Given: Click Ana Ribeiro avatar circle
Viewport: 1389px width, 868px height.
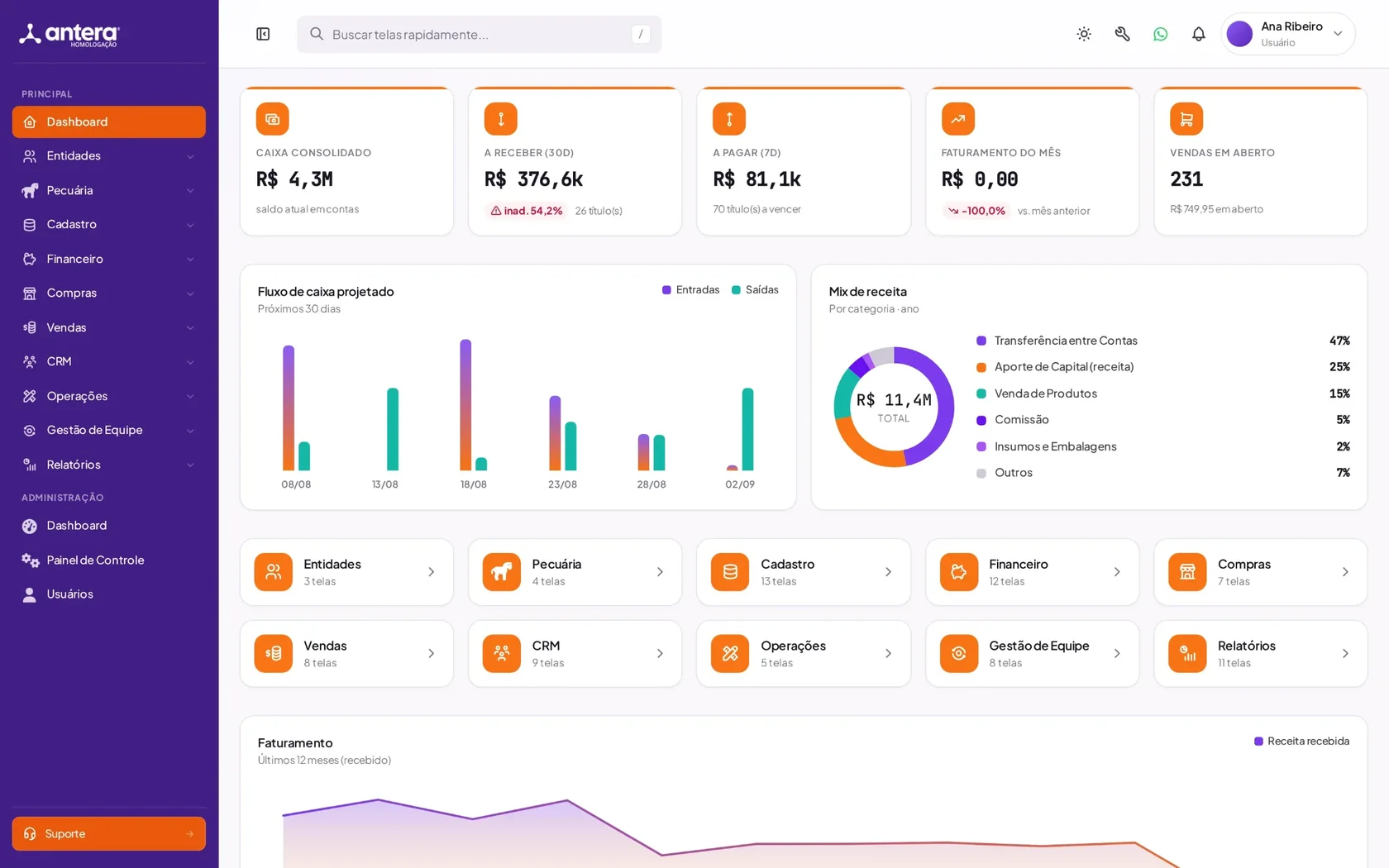Looking at the screenshot, I should pyautogui.click(x=1239, y=34).
